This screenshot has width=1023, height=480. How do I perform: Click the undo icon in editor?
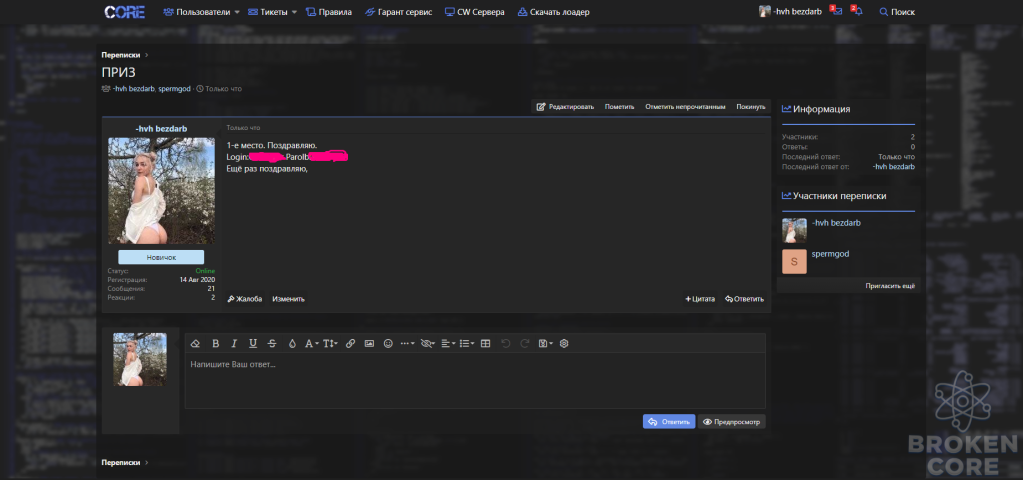506,344
